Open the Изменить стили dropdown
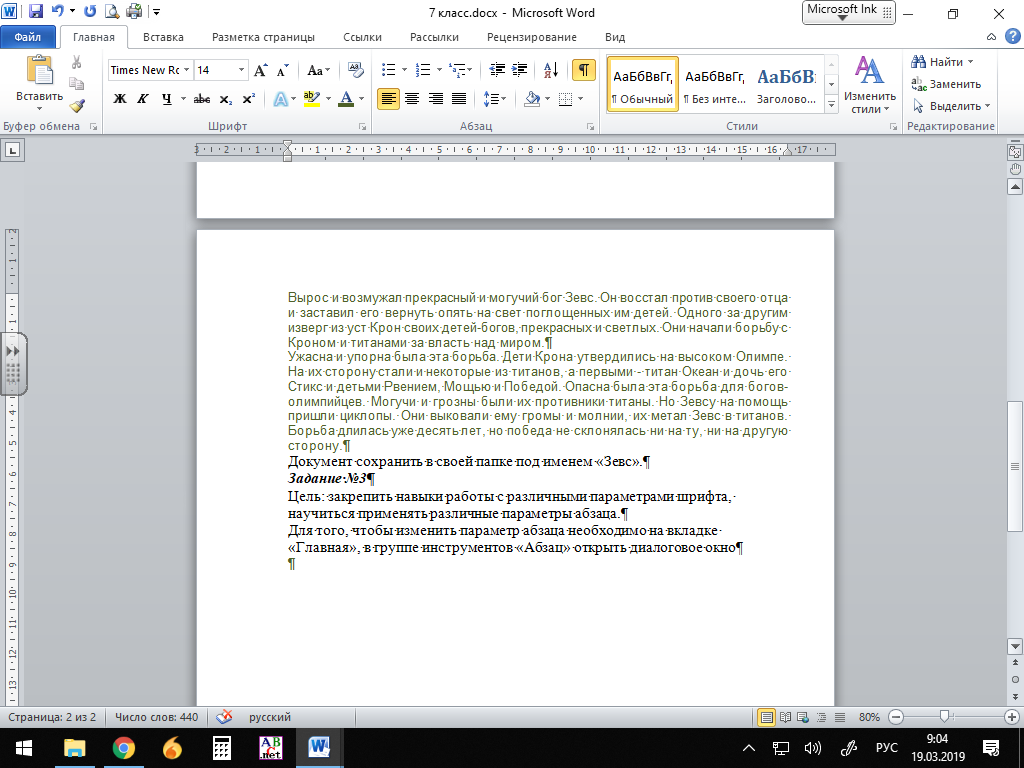Image resolution: width=1024 pixels, height=768 pixels. tap(868, 110)
